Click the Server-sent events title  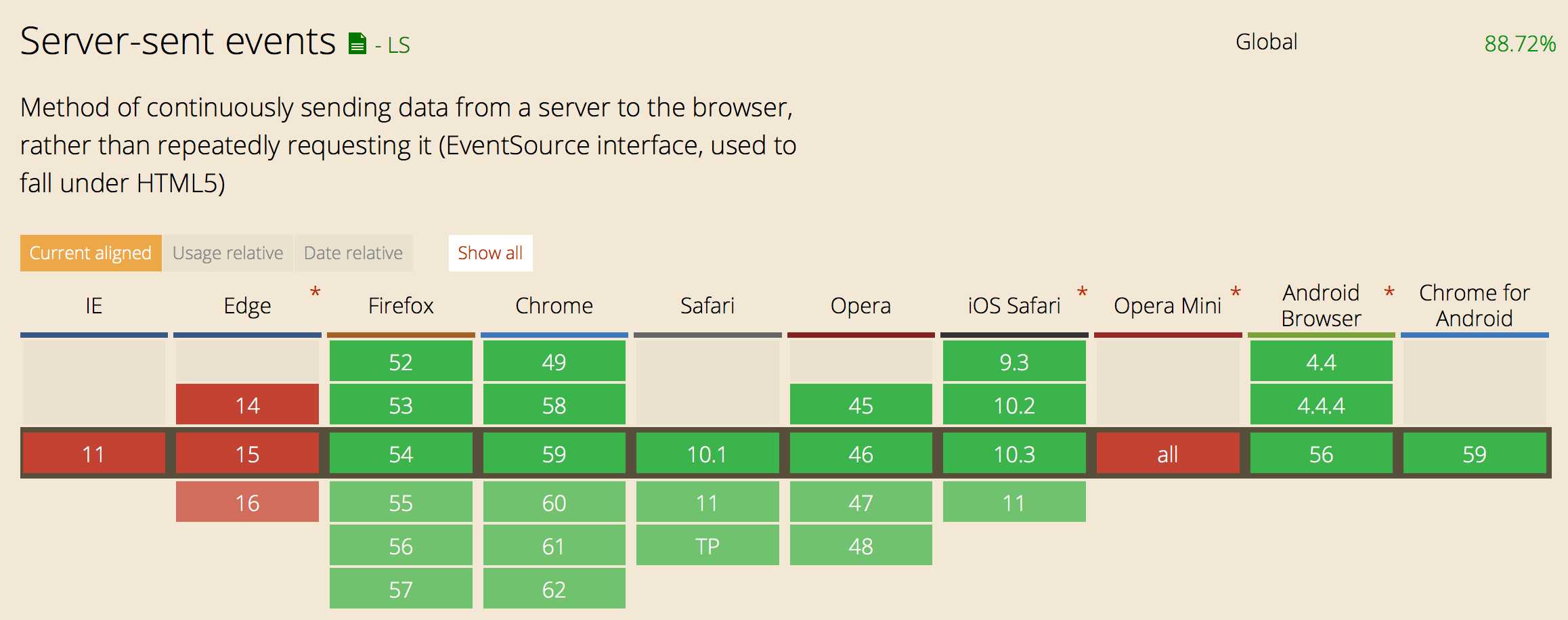tap(178, 41)
